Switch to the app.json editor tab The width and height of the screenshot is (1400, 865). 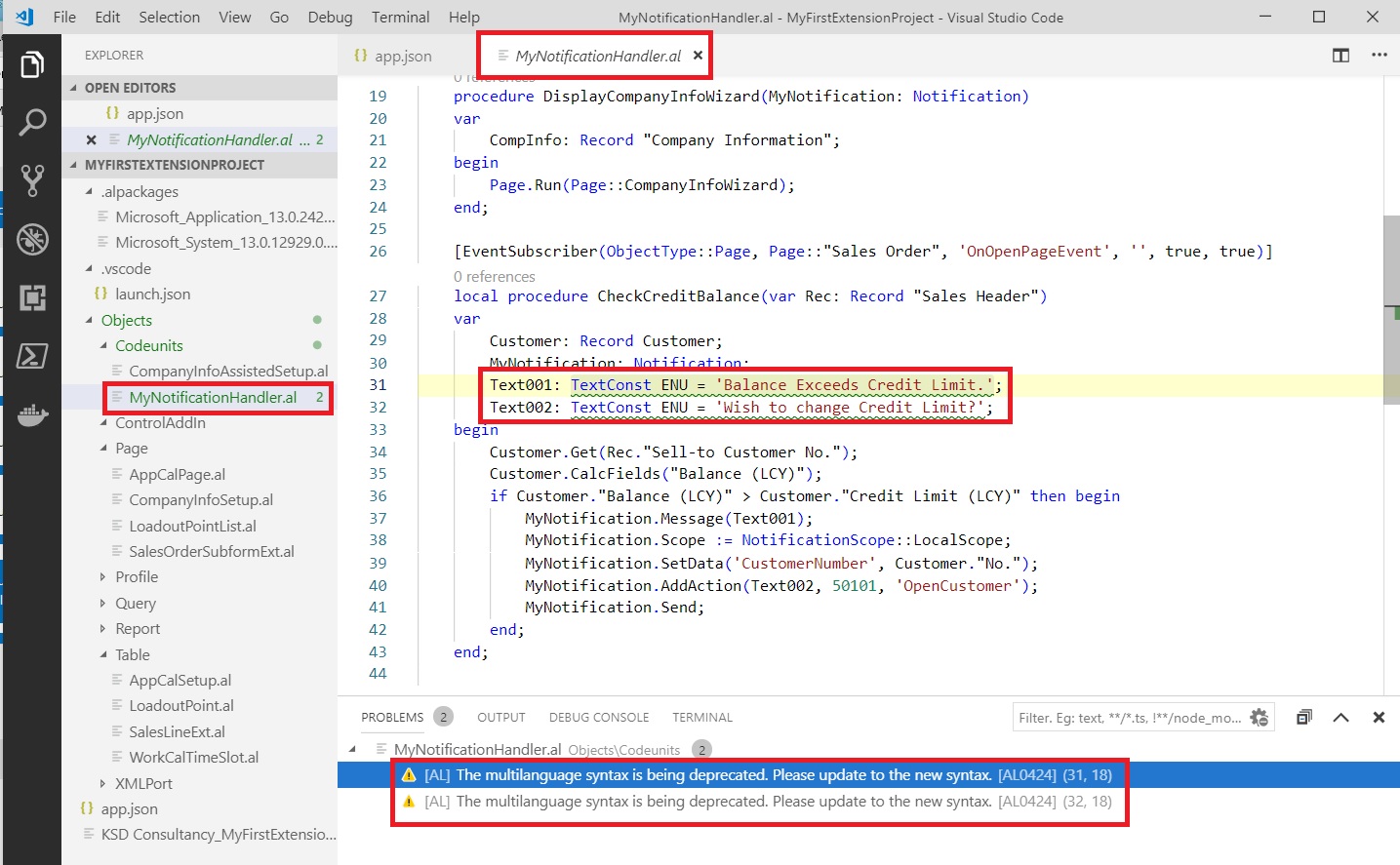click(402, 57)
